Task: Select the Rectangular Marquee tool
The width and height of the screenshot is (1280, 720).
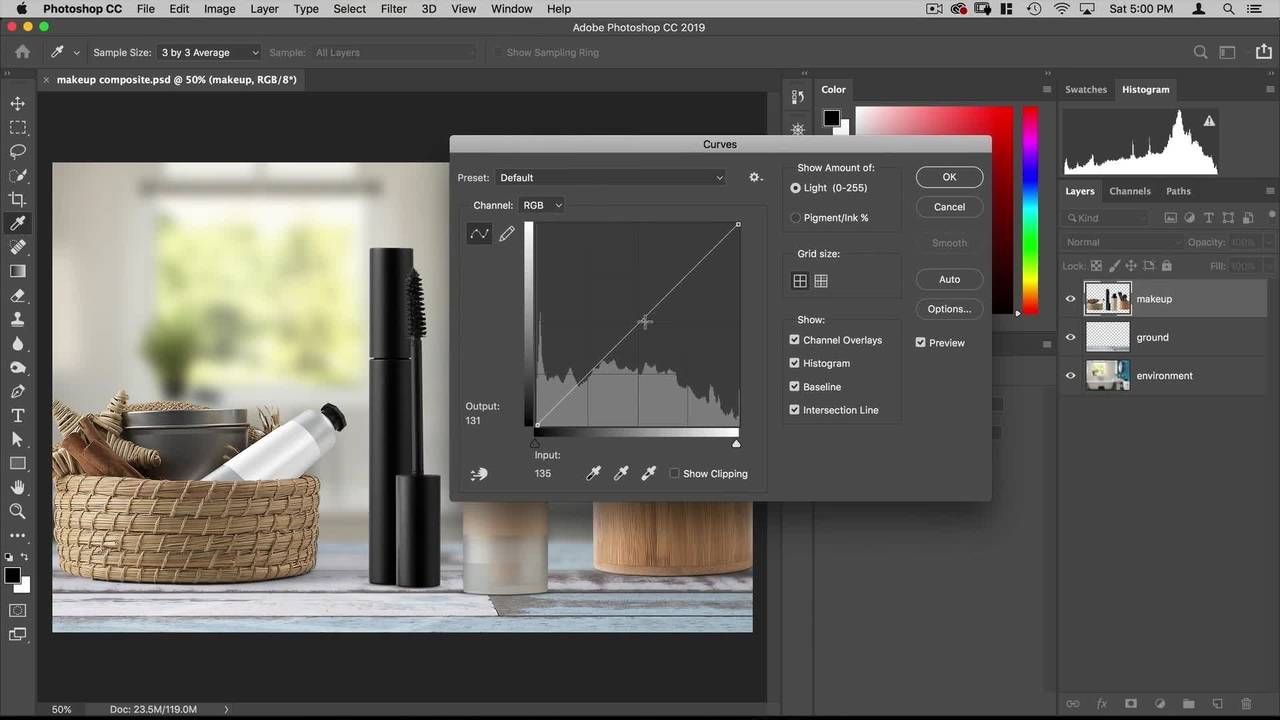Action: pos(18,127)
